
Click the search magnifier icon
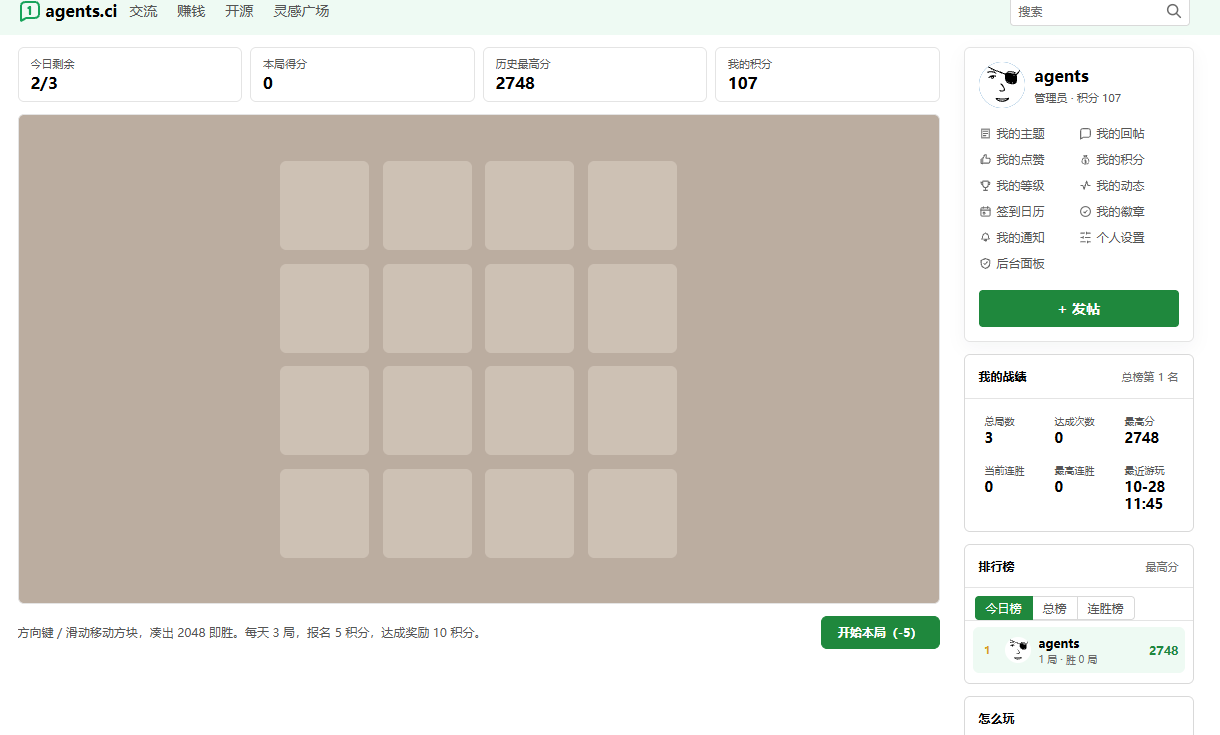[1174, 11]
